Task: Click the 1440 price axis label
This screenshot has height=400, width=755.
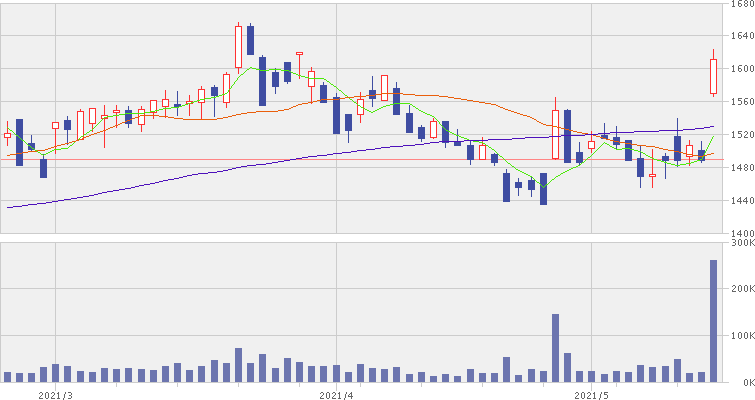Action: pos(740,200)
